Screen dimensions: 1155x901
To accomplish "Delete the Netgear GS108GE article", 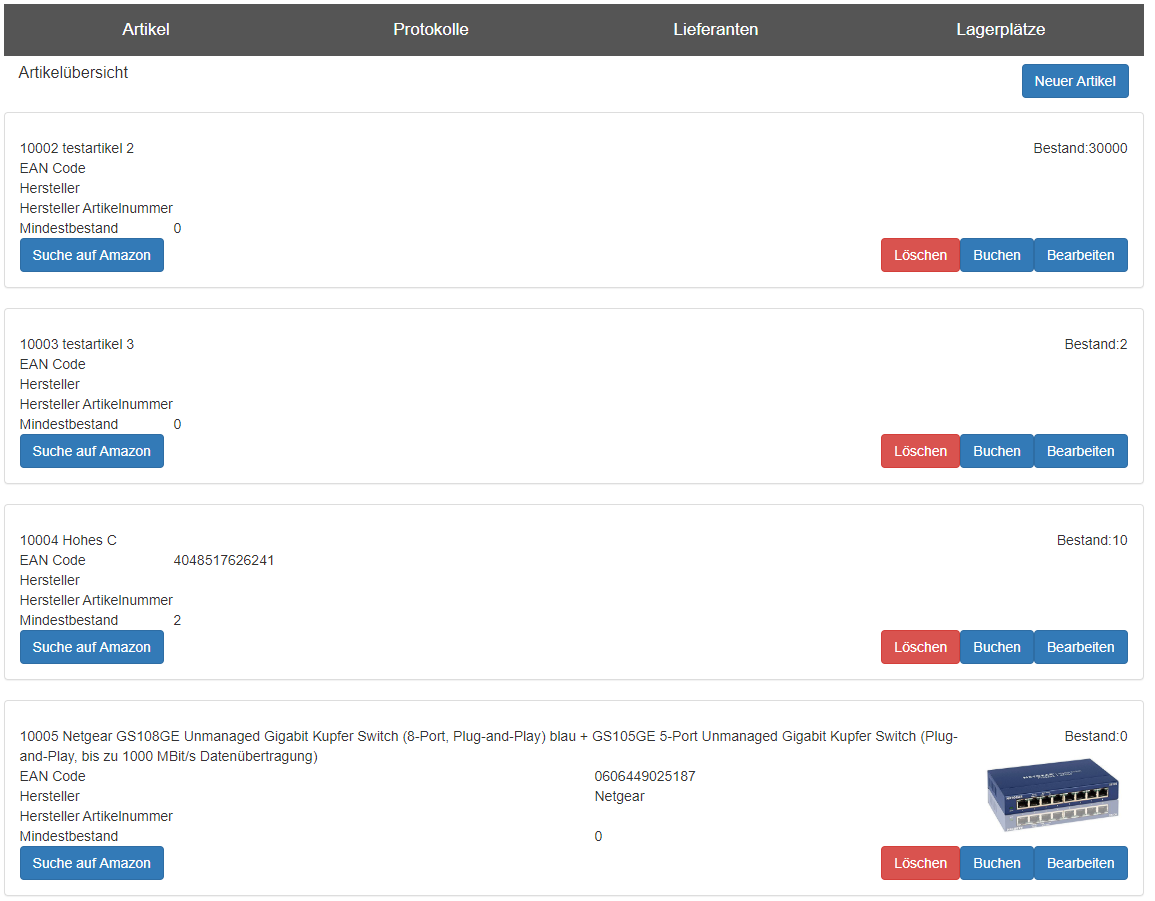I will pyautogui.click(x=920, y=863).
